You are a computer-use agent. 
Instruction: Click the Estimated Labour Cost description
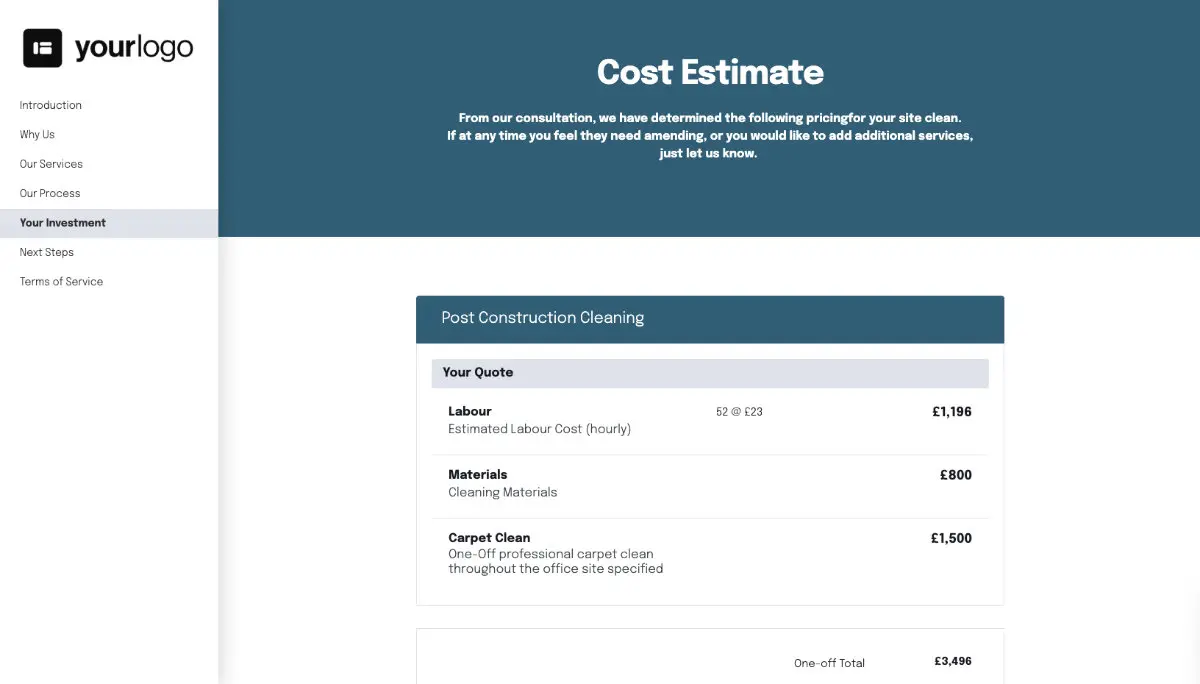pos(540,428)
